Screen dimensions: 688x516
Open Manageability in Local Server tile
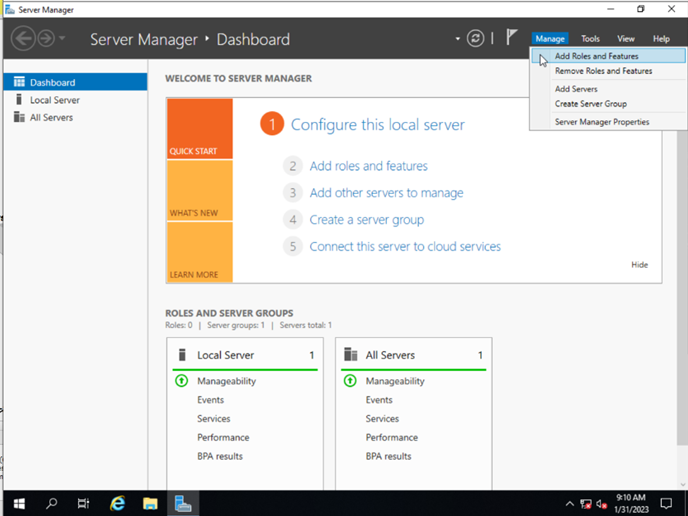pos(226,381)
